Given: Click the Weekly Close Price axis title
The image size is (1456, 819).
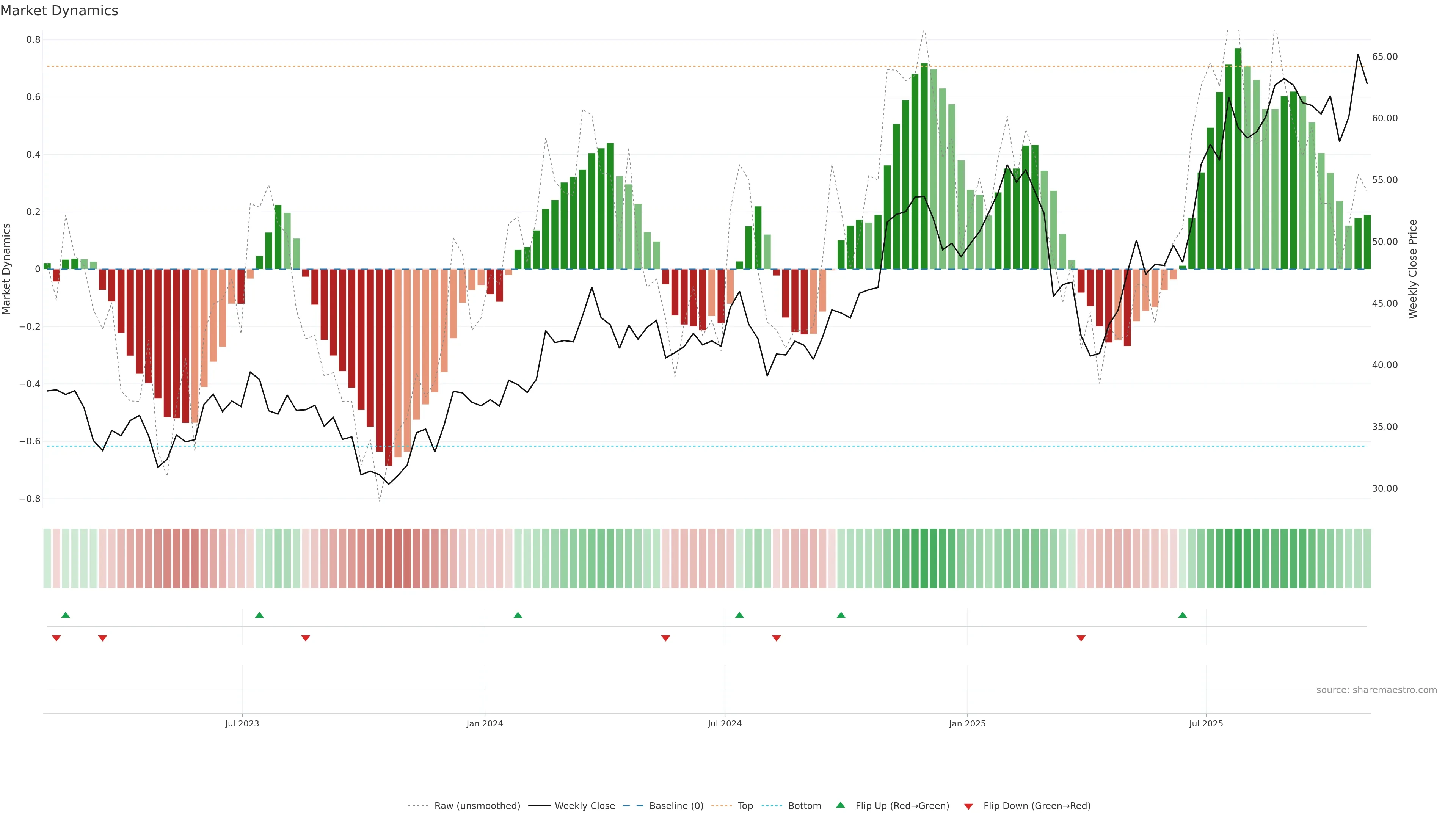Looking at the screenshot, I should coord(1413,269).
